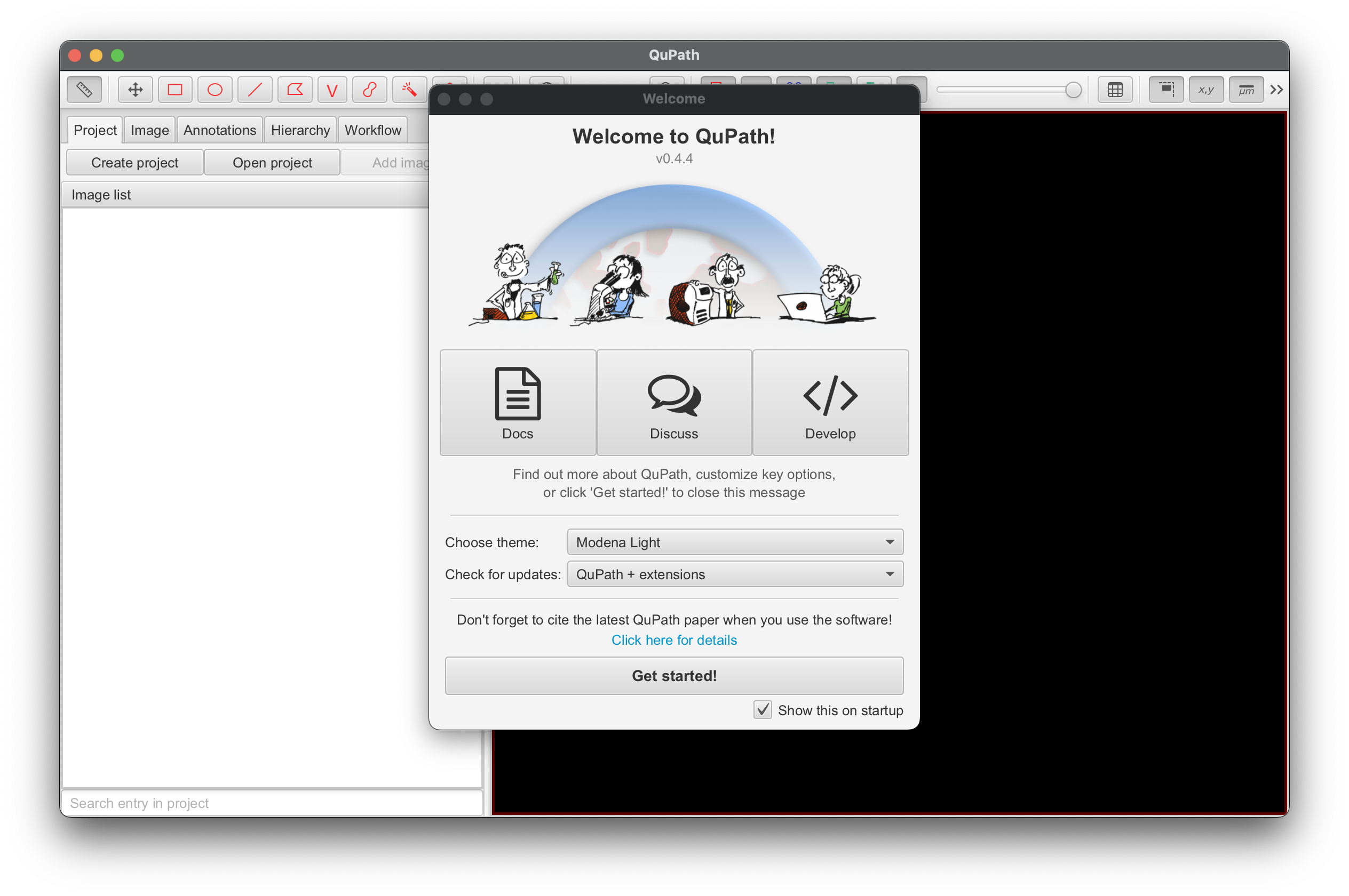Viewport: 1349px width, 896px height.
Task: Toggle Show this on startup checkbox
Action: (762, 710)
